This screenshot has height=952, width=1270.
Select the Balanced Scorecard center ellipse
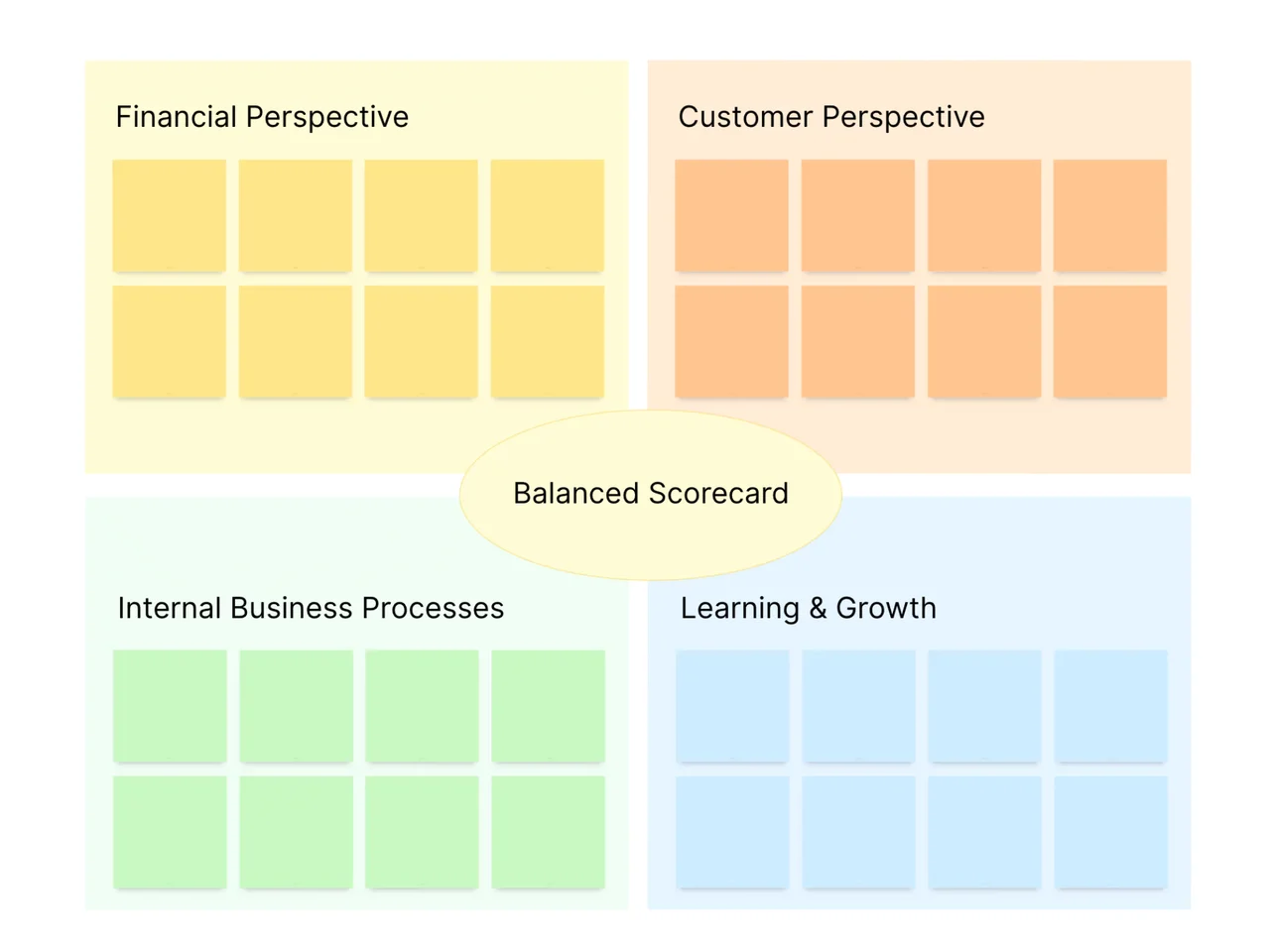pyautogui.click(x=651, y=495)
